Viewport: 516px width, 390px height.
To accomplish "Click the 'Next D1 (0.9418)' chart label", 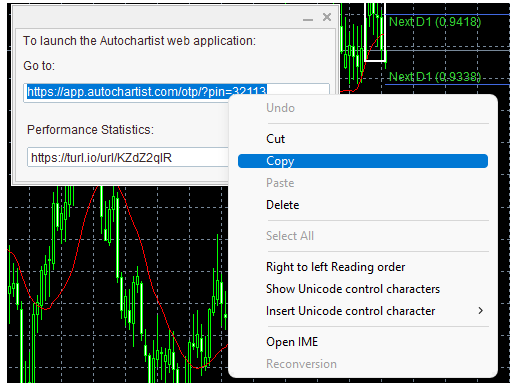I will (x=435, y=22).
